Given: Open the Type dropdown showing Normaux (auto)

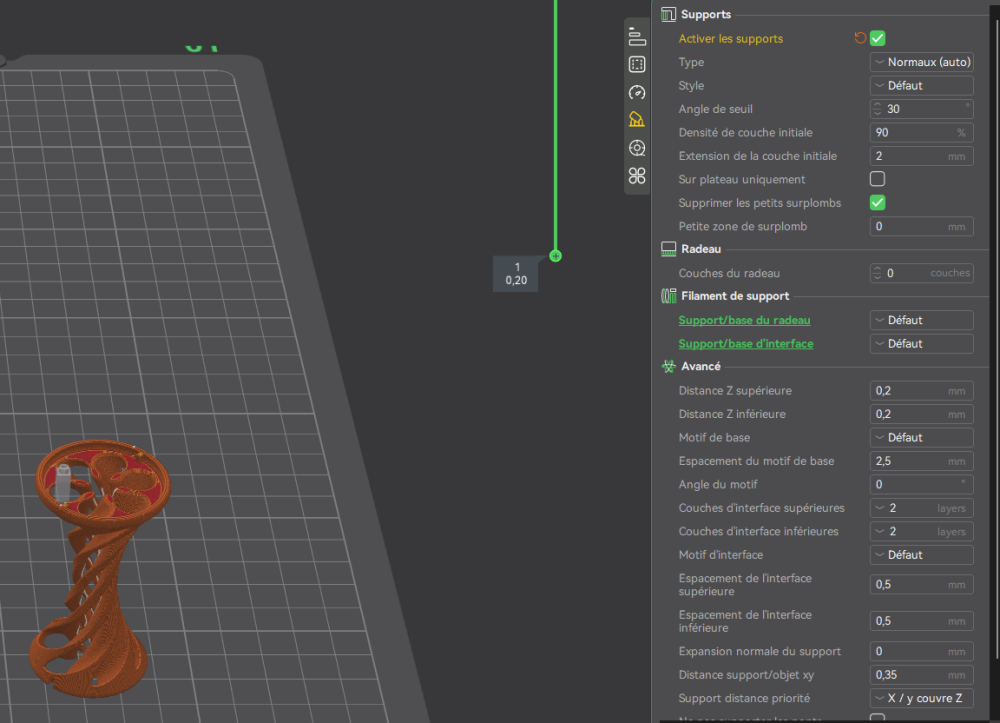Looking at the screenshot, I should point(922,62).
